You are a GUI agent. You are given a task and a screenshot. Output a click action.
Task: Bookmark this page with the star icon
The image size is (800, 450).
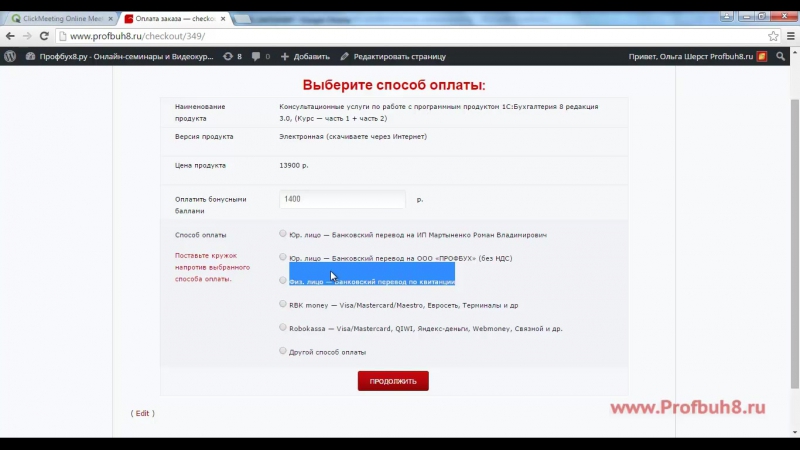[x=773, y=36]
